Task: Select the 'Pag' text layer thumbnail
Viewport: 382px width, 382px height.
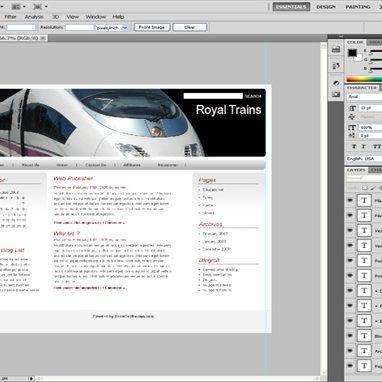Action: (x=364, y=366)
